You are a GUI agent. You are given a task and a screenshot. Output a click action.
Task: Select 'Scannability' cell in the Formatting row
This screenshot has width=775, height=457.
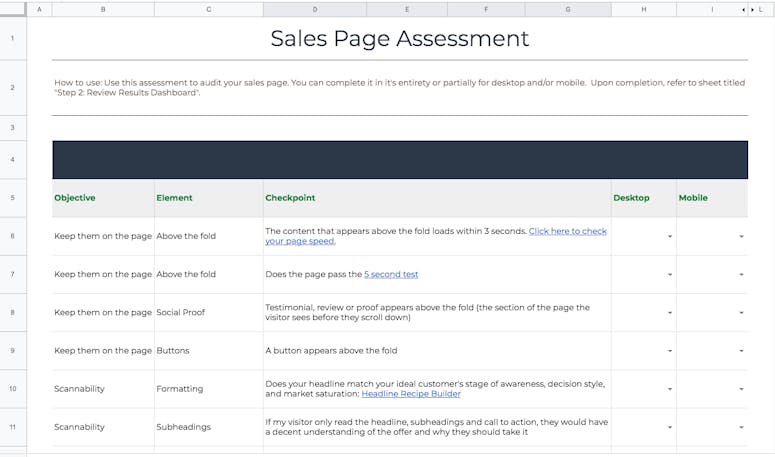click(x=103, y=389)
